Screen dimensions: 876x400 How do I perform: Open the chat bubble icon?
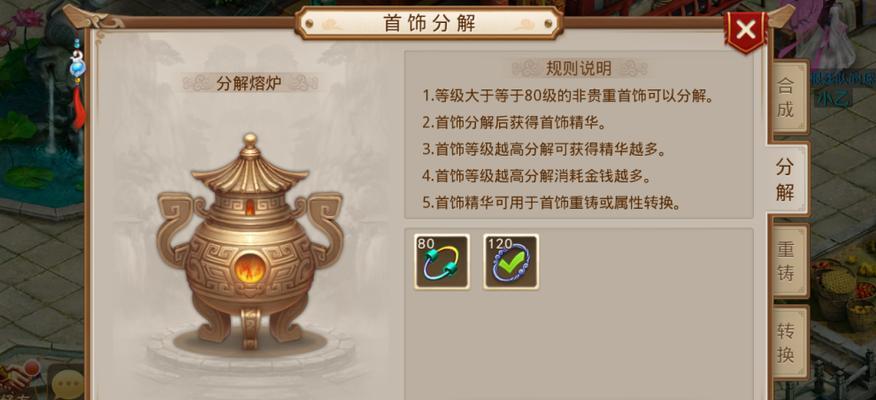coord(66,383)
